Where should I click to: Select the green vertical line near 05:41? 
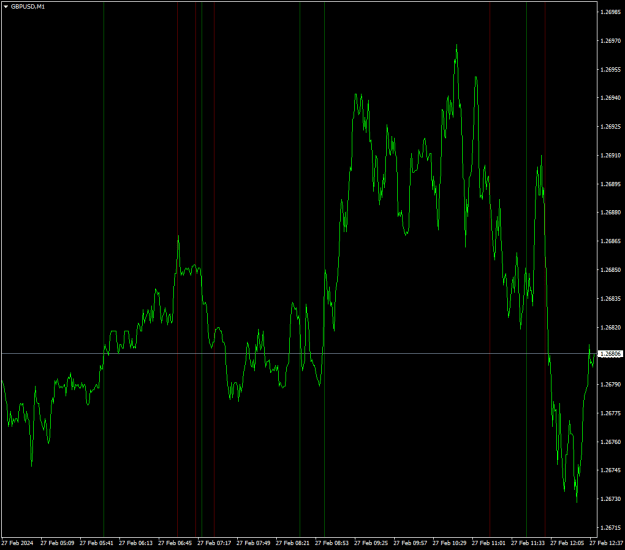104,269
